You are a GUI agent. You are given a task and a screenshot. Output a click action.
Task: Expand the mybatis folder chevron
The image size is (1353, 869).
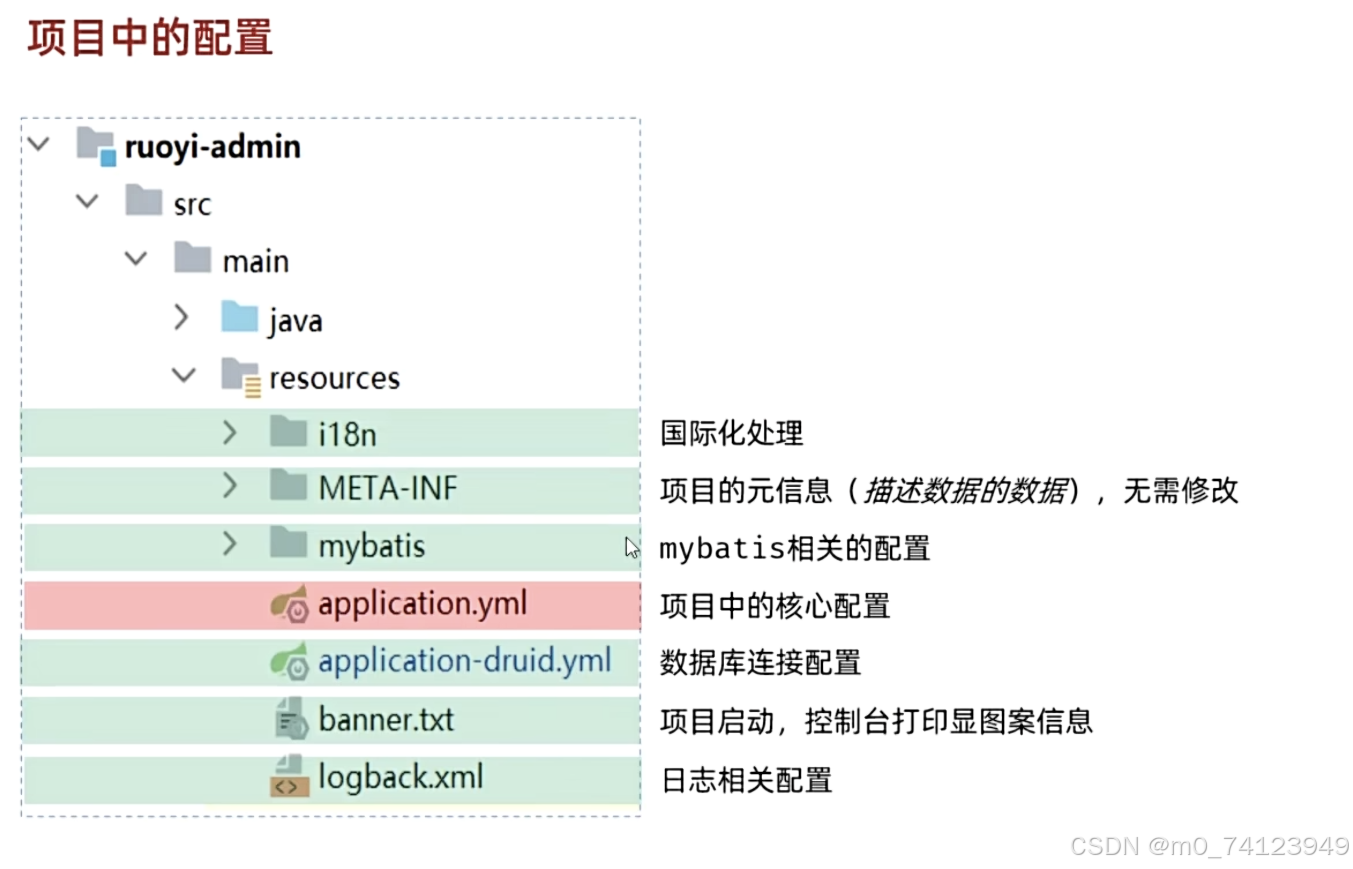[x=230, y=544]
